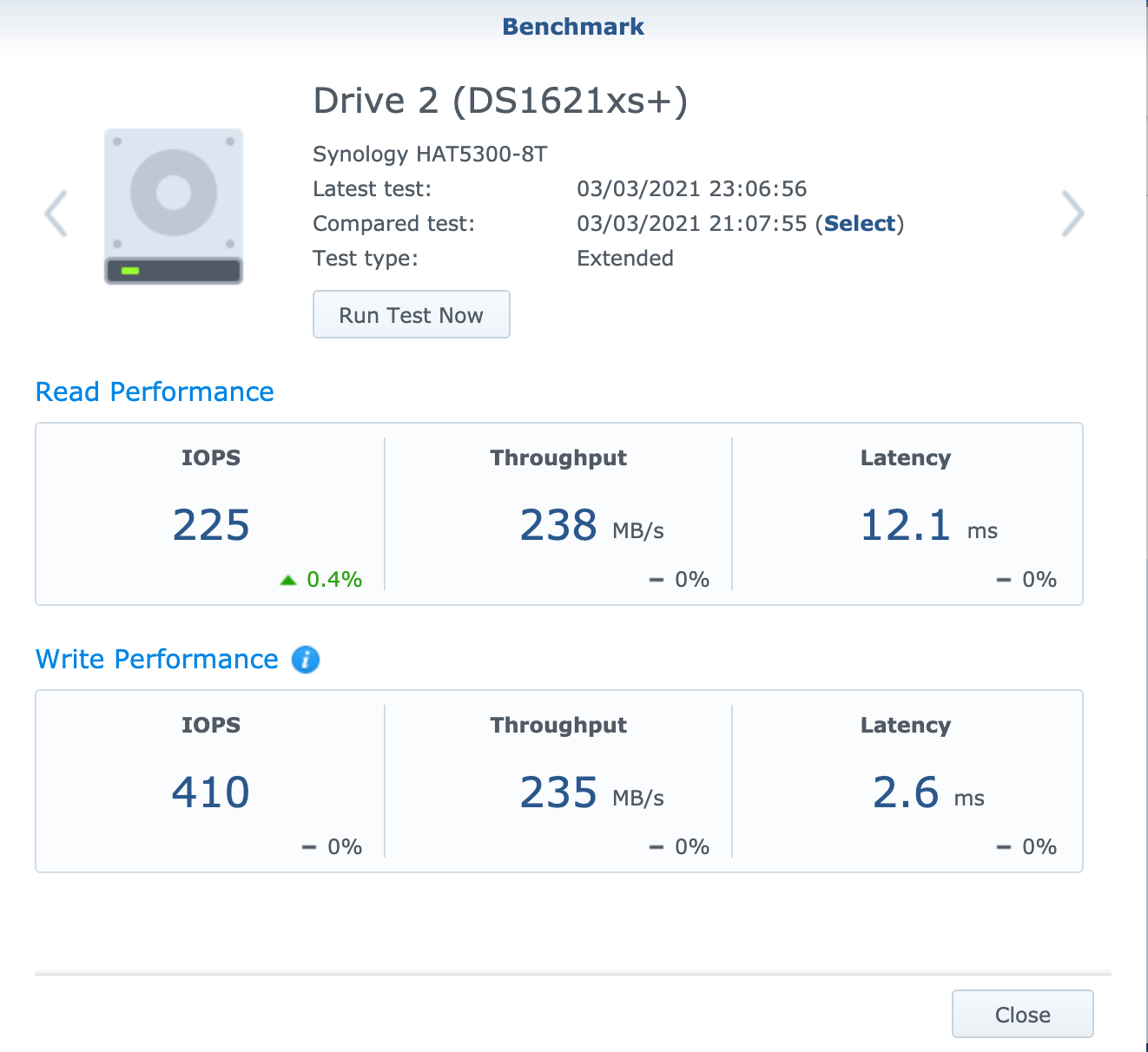Screen dimensions: 1148x1052
Task: Click the 0% change under write IOPS
Action: (333, 847)
